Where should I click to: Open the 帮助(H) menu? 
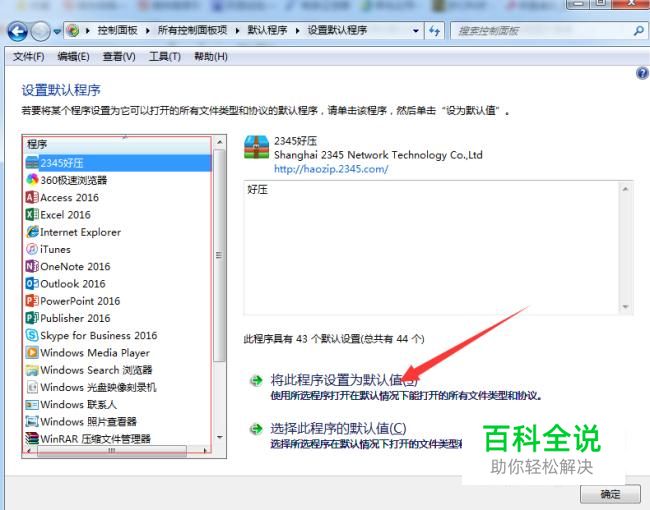pos(211,56)
